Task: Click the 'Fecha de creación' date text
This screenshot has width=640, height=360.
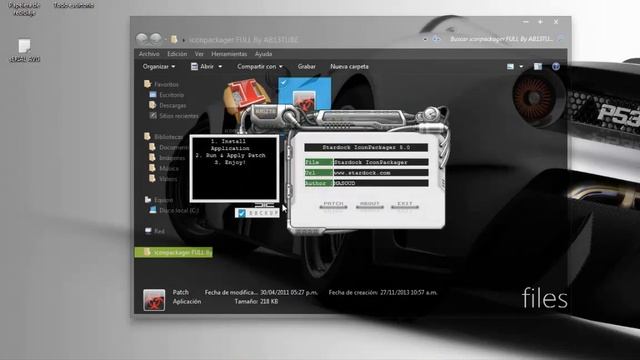Action: click(383, 293)
